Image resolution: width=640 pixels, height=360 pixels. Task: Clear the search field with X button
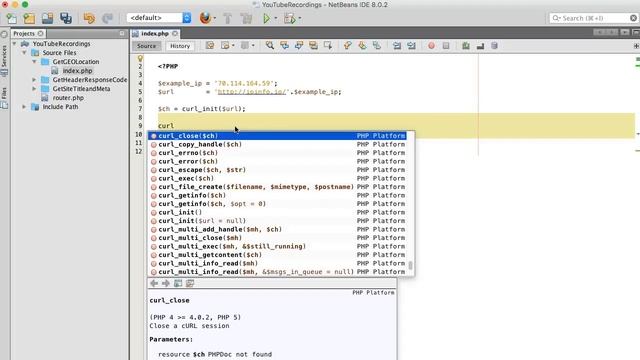[x=633, y=18]
